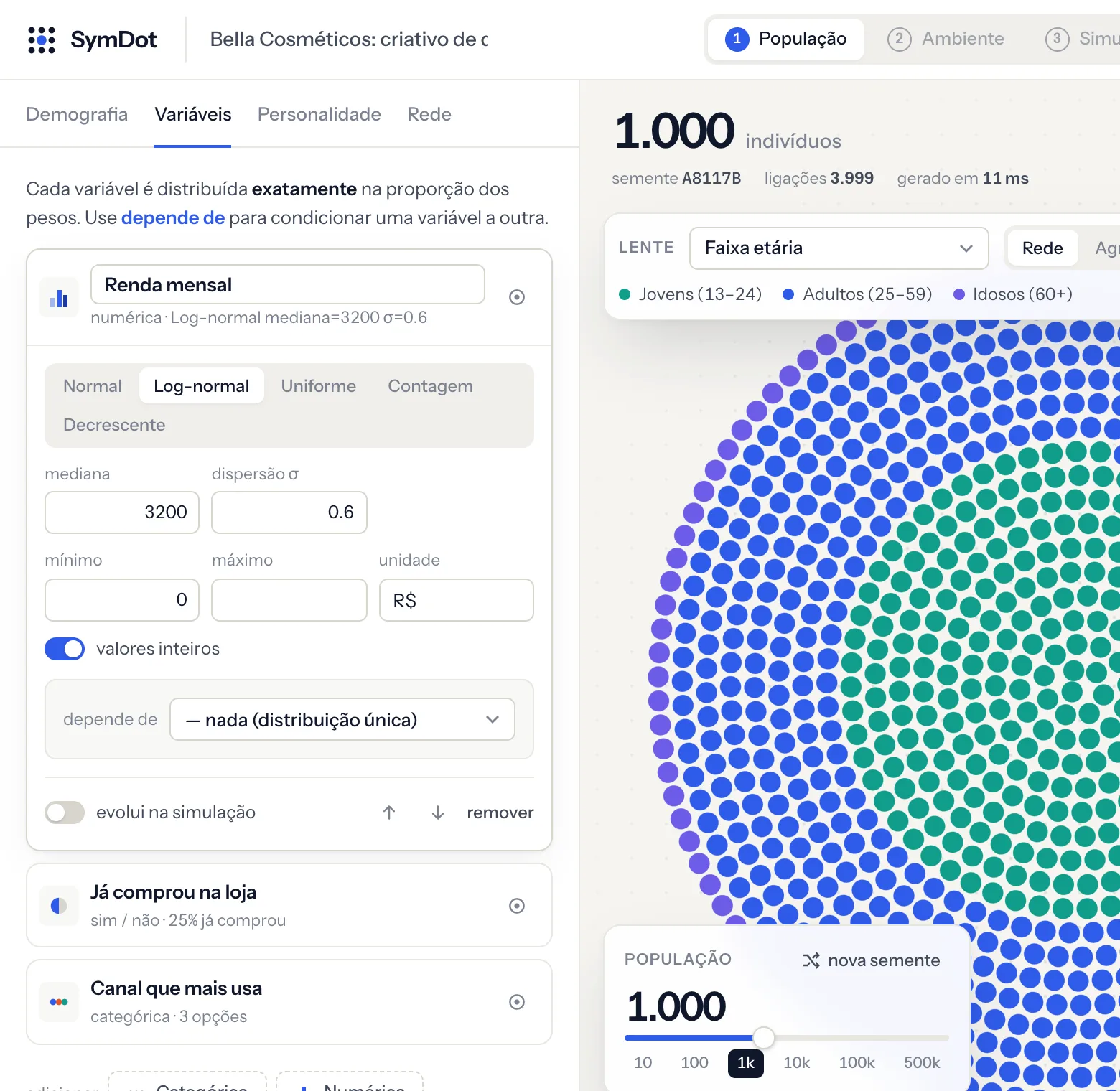Click the target icon on Renda mensal card
The image size is (1120, 1091).
coord(517,297)
